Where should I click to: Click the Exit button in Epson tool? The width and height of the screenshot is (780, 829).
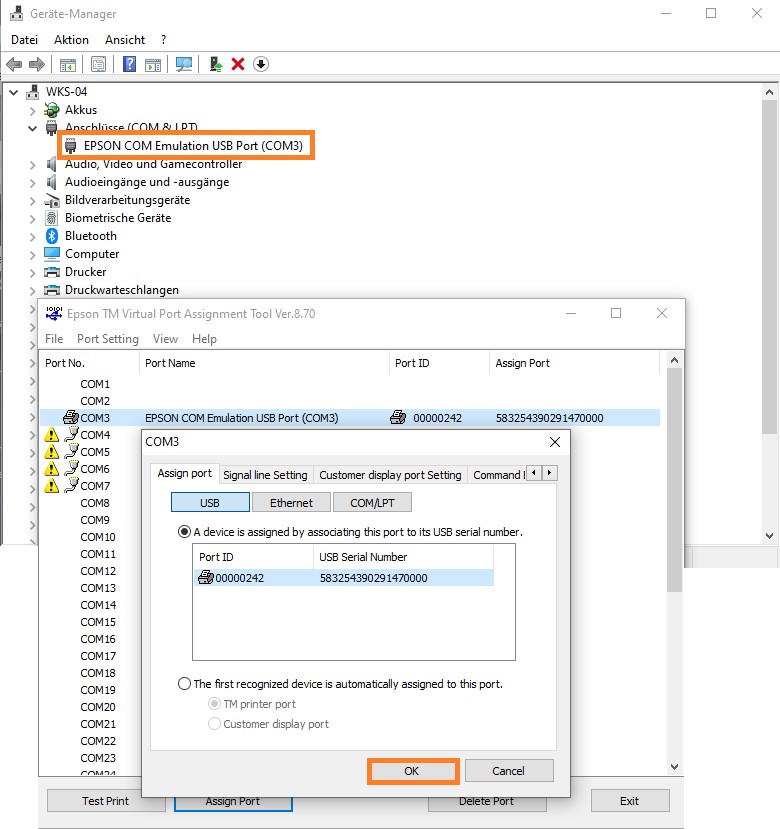coord(629,801)
